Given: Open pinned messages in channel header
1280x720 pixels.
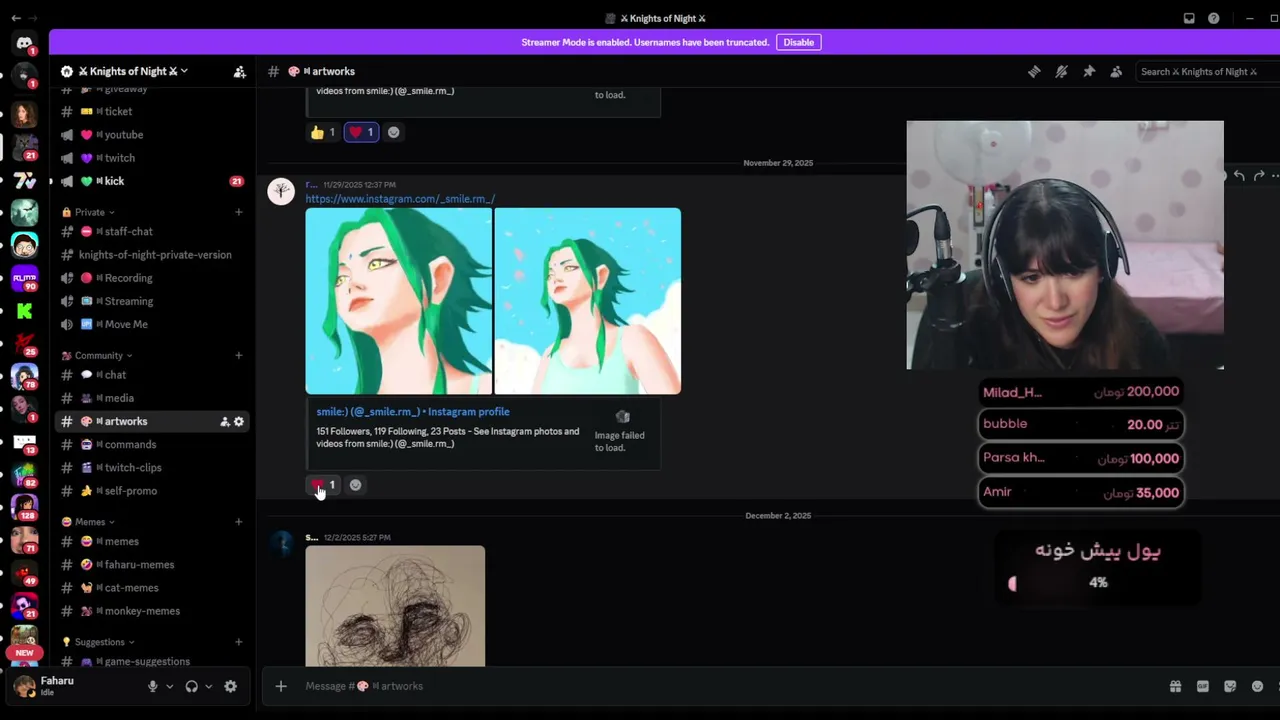Looking at the screenshot, I should 1089,72.
